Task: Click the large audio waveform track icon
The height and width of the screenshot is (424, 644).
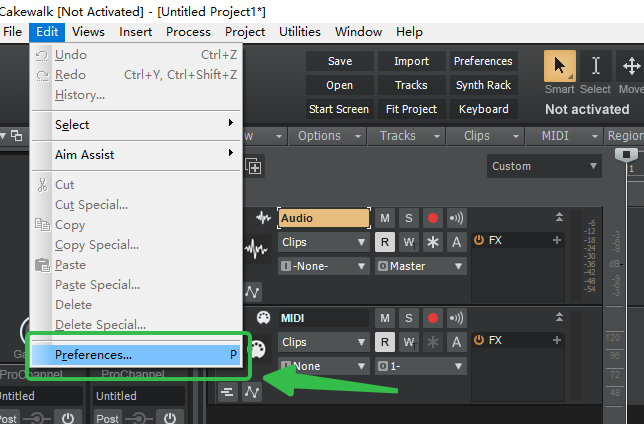Action: (256, 248)
